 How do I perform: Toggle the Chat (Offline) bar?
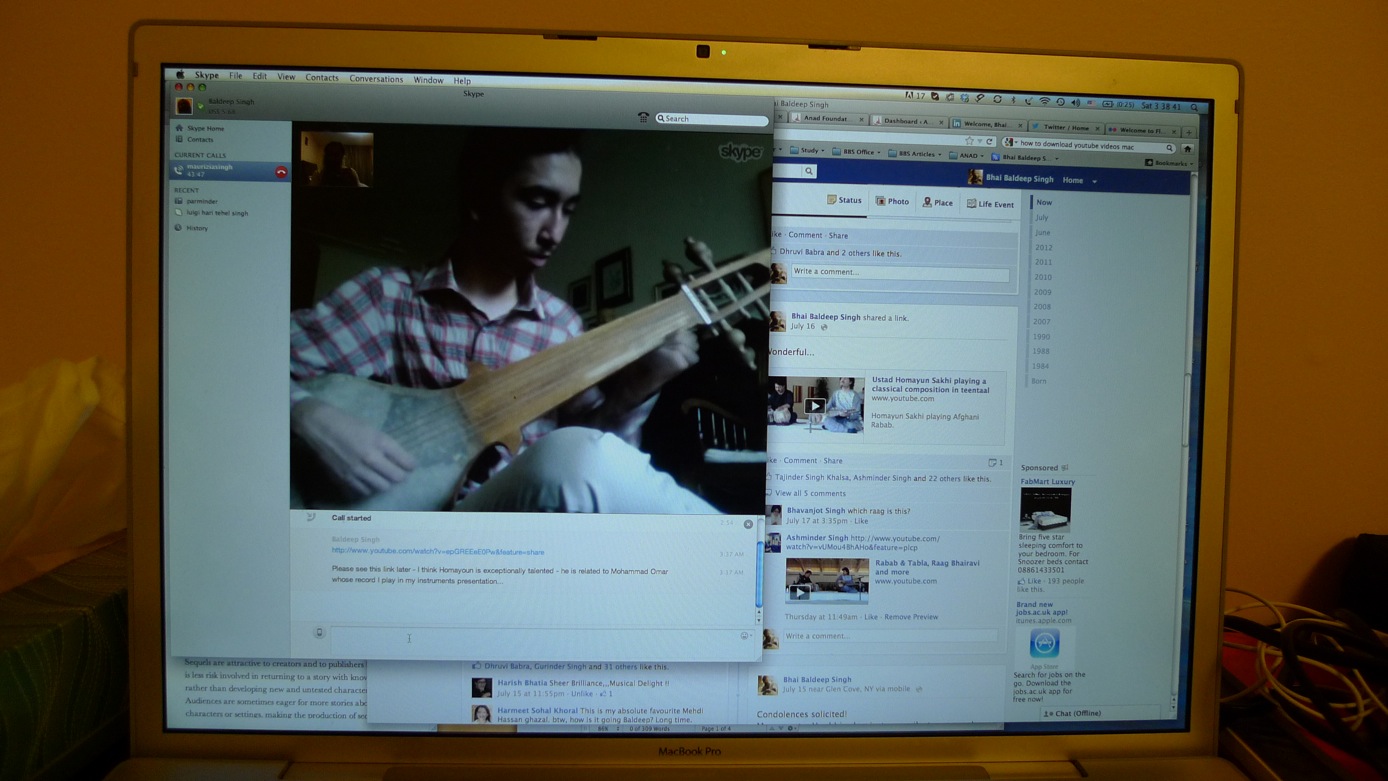[x=1073, y=714]
